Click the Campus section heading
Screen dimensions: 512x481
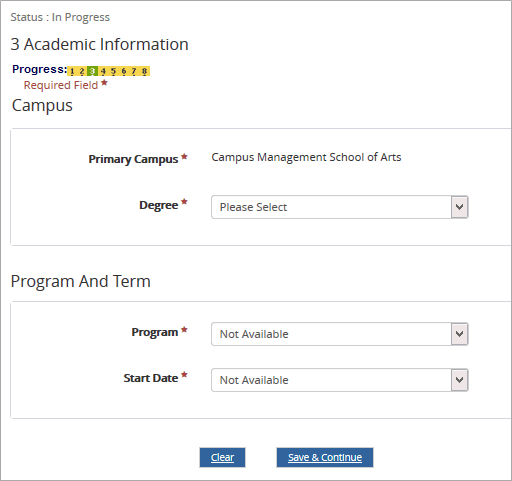[x=42, y=106]
